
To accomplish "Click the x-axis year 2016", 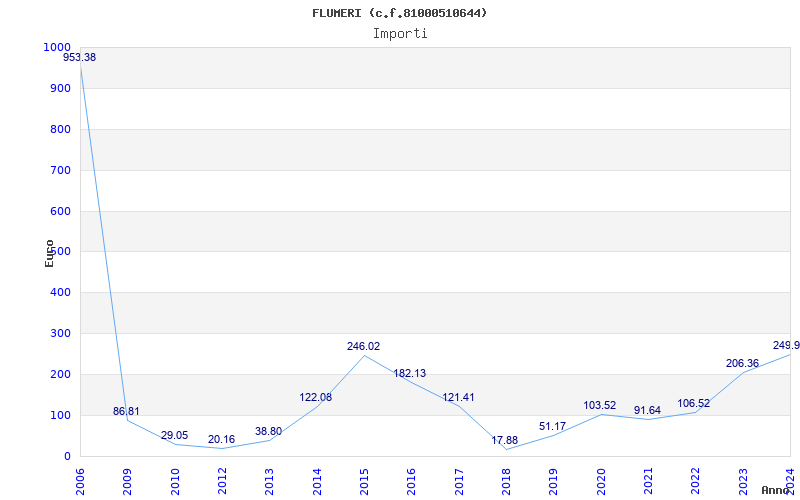I will pos(411,482).
